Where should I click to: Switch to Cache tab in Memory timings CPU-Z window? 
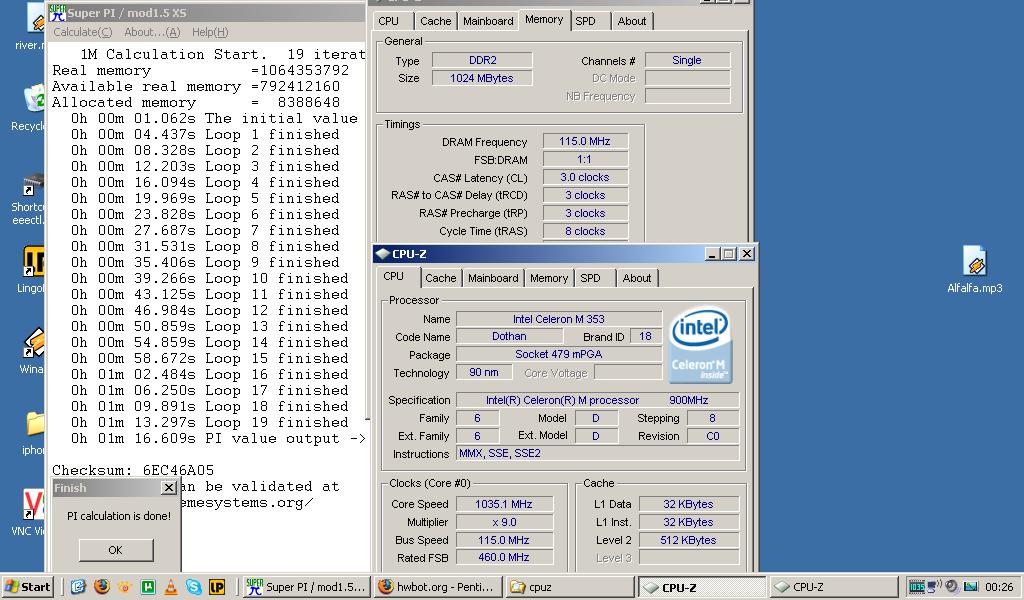[436, 21]
